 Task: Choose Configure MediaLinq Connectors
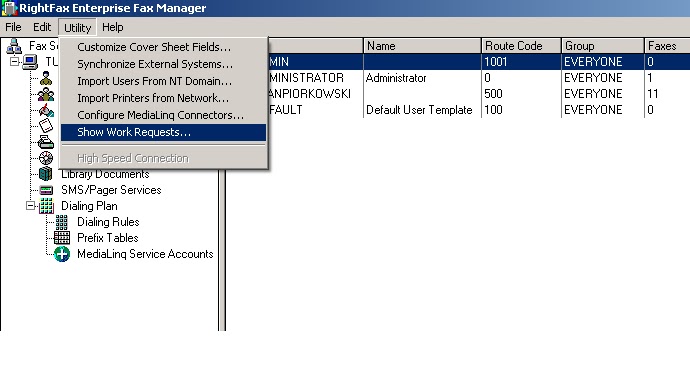coord(163,115)
